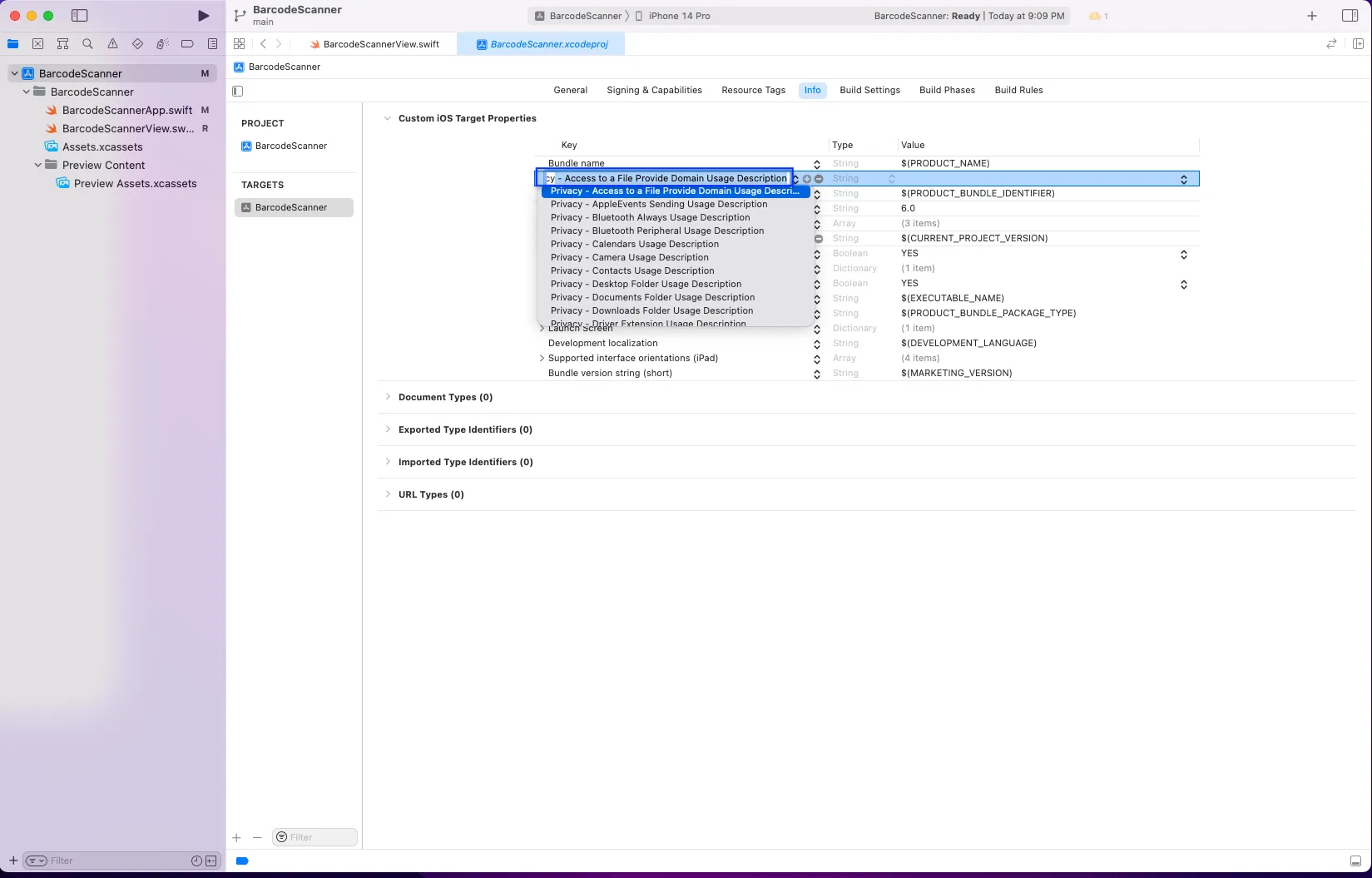Collapse the BarcodeScanner group folder
Screen dimensions: 1372x878
point(26,92)
